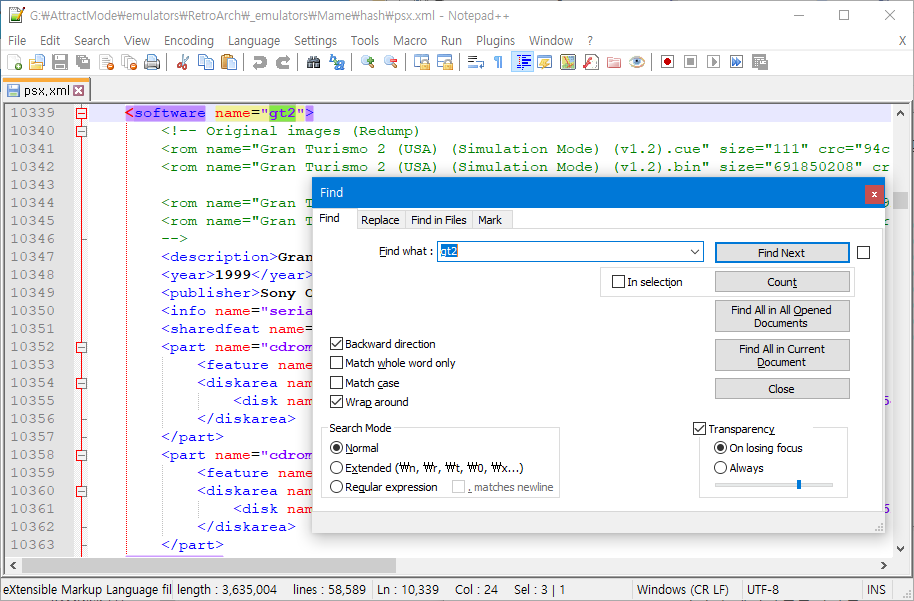This screenshot has height=601, width=914.
Task: Create a new file with the toolbar icon
Action: [14, 62]
